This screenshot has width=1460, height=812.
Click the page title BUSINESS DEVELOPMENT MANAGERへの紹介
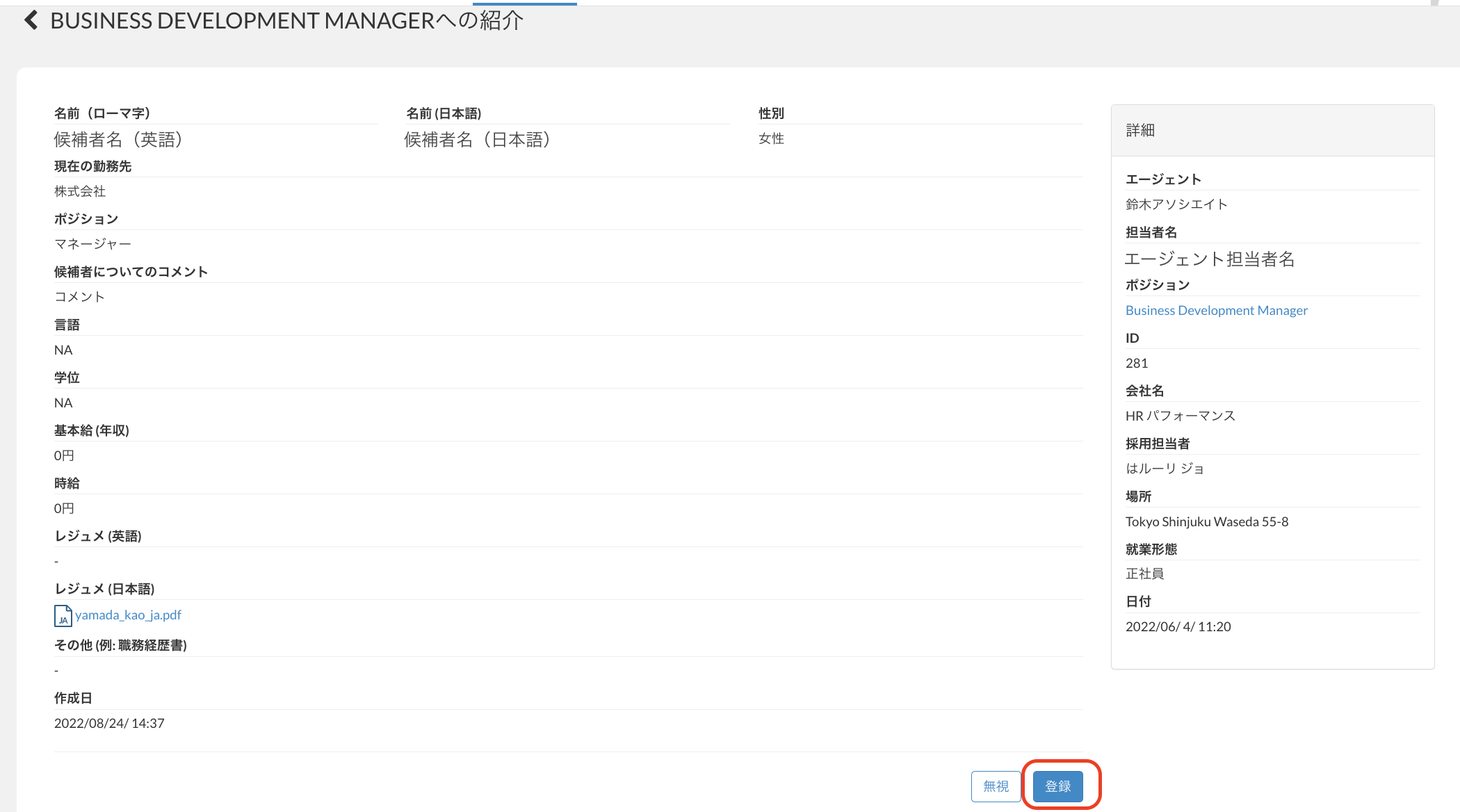point(286,21)
